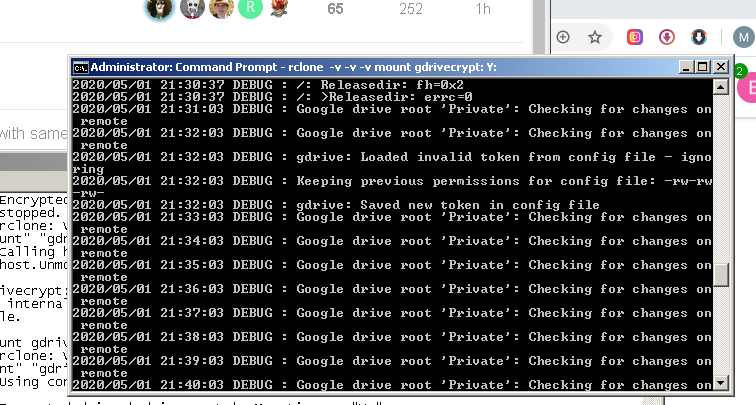Click the 65 replies count

(x=335, y=9)
